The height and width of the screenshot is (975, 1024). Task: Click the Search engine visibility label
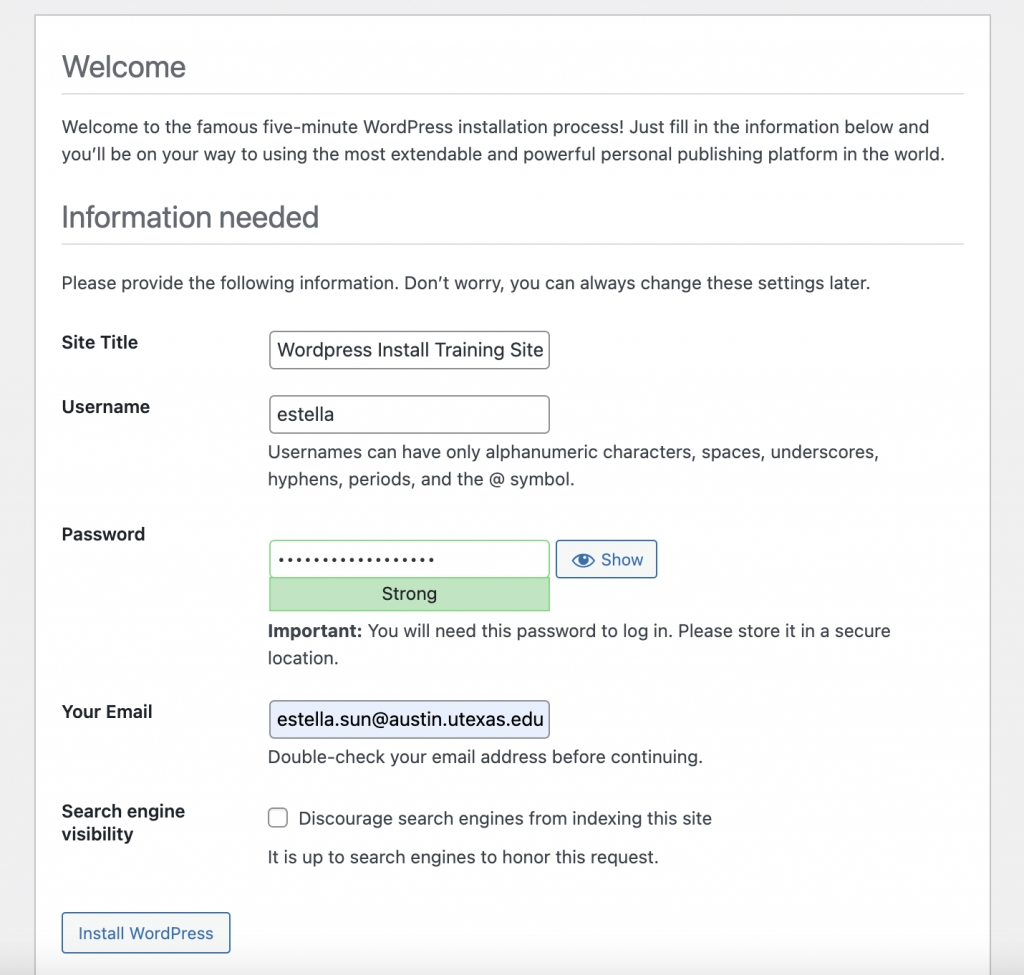(x=123, y=822)
